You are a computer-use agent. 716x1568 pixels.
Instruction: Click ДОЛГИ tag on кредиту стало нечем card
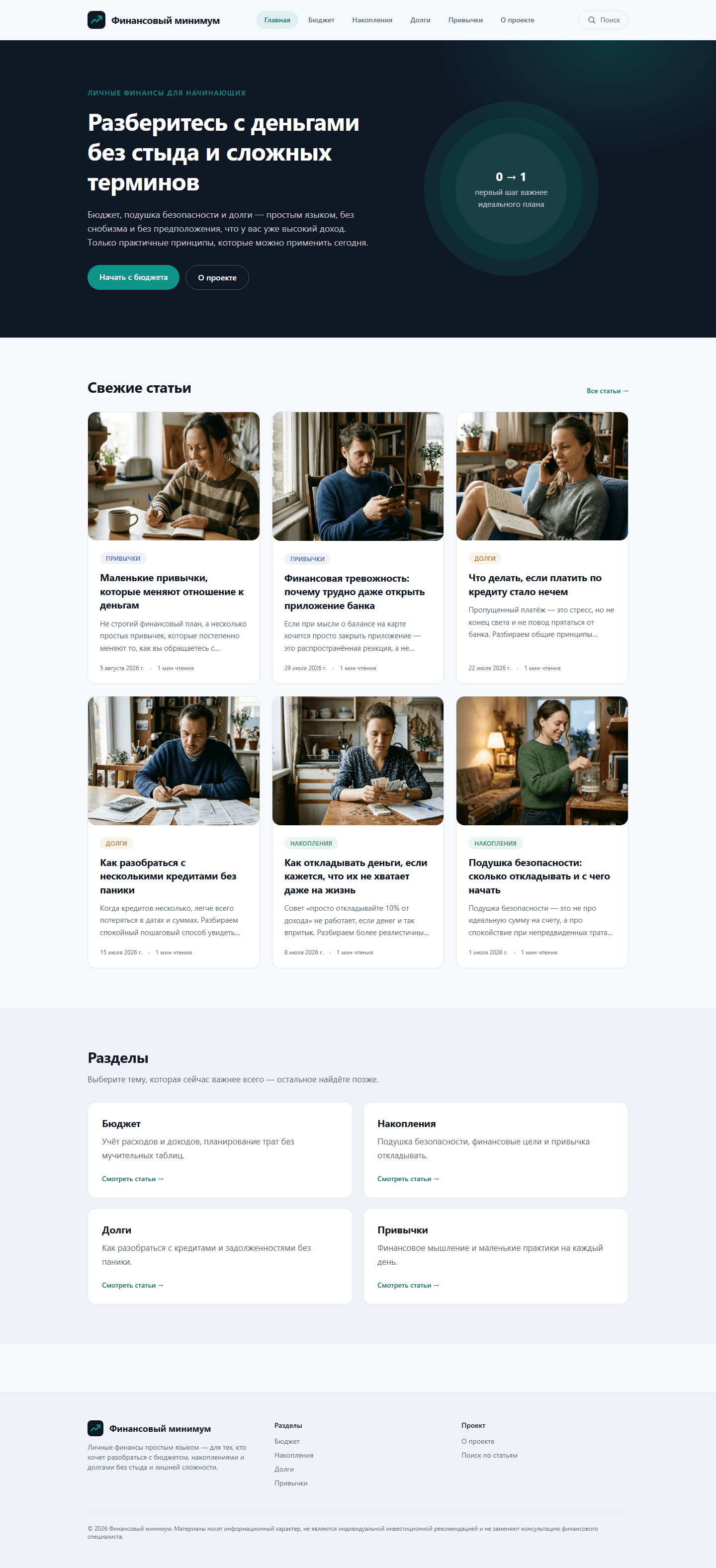pyautogui.click(x=485, y=558)
